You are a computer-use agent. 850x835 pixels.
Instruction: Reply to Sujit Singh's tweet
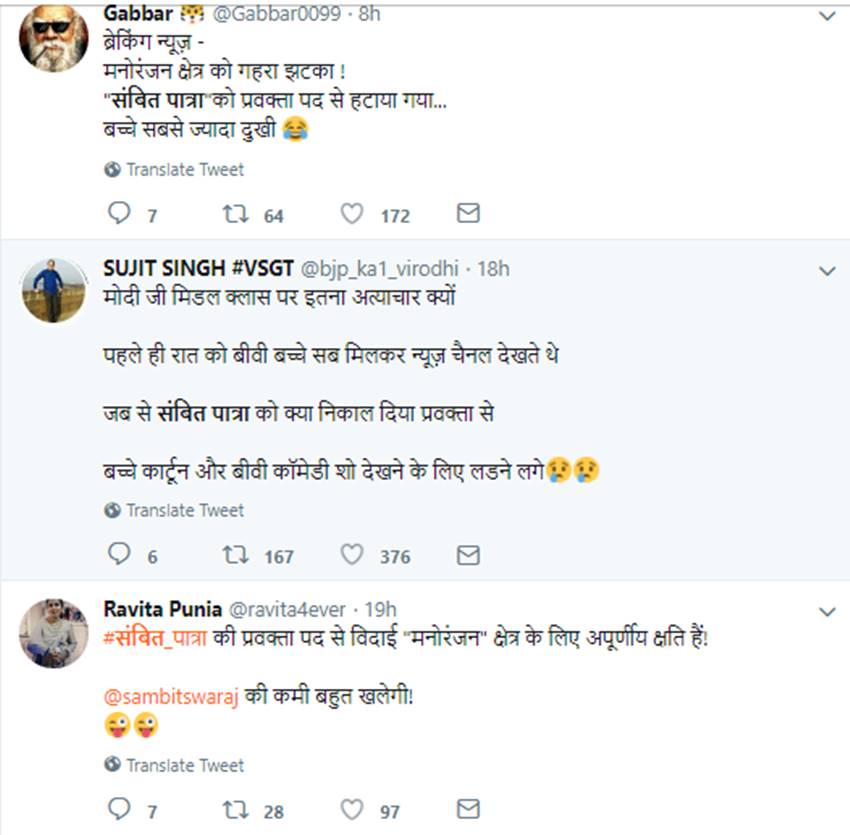coord(119,555)
